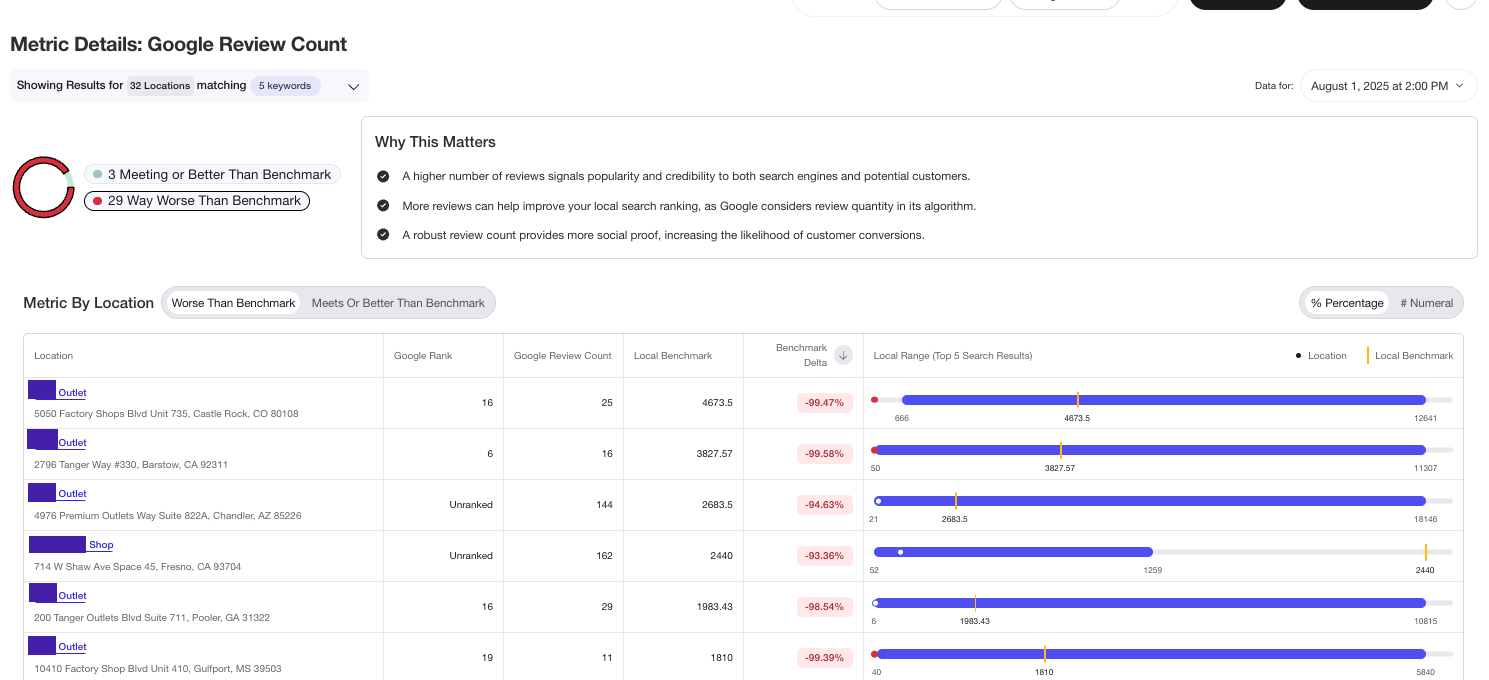Click the 3 Meeting or Better Than Benchmark chip
Image resolution: width=1489 pixels, height=680 pixels.
[212, 175]
